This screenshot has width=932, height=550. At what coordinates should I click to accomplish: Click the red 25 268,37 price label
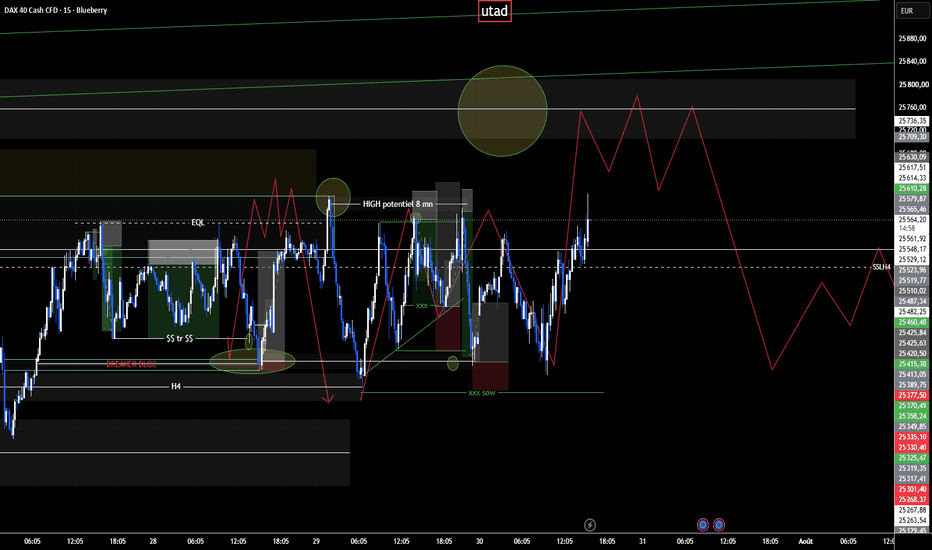tap(912, 499)
